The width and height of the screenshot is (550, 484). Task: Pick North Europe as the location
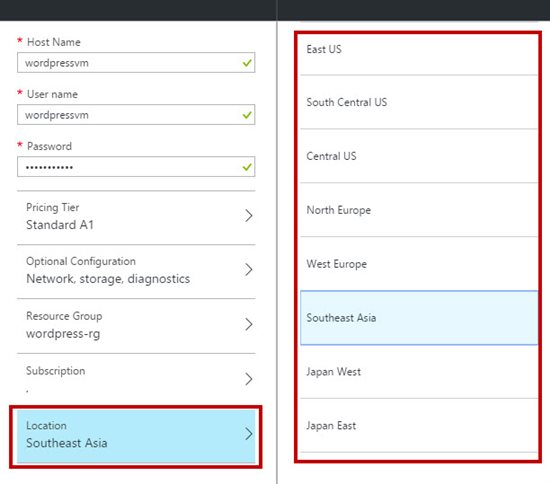[x=419, y=210]
